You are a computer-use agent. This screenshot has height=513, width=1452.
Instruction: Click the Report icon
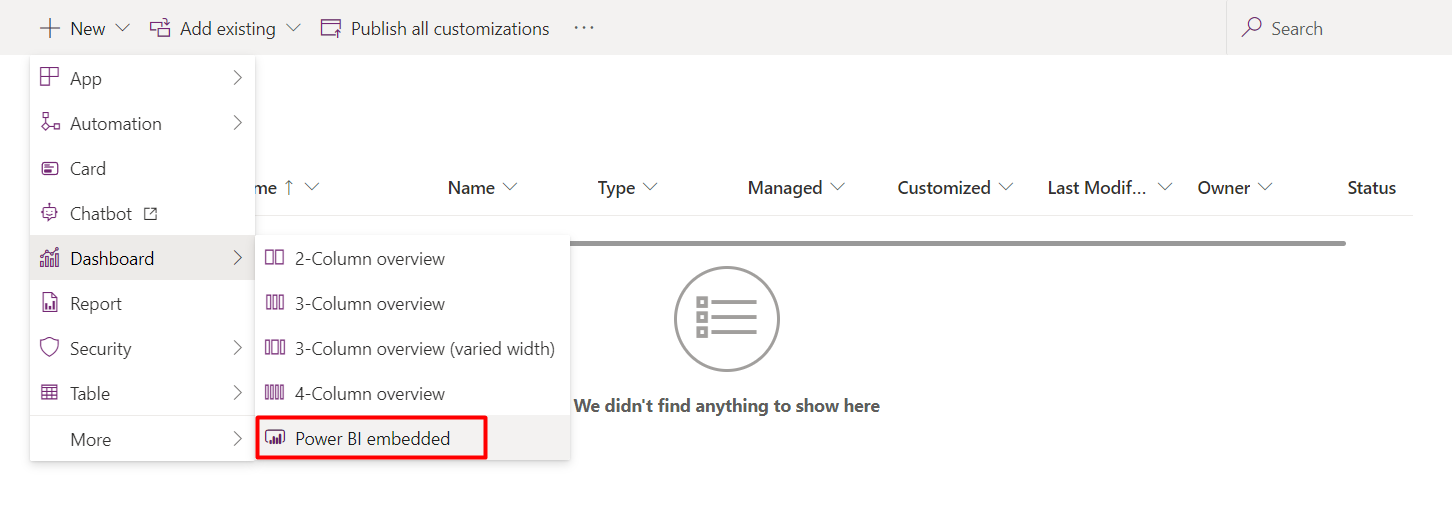pyautogui.click(x=49, y=303)
